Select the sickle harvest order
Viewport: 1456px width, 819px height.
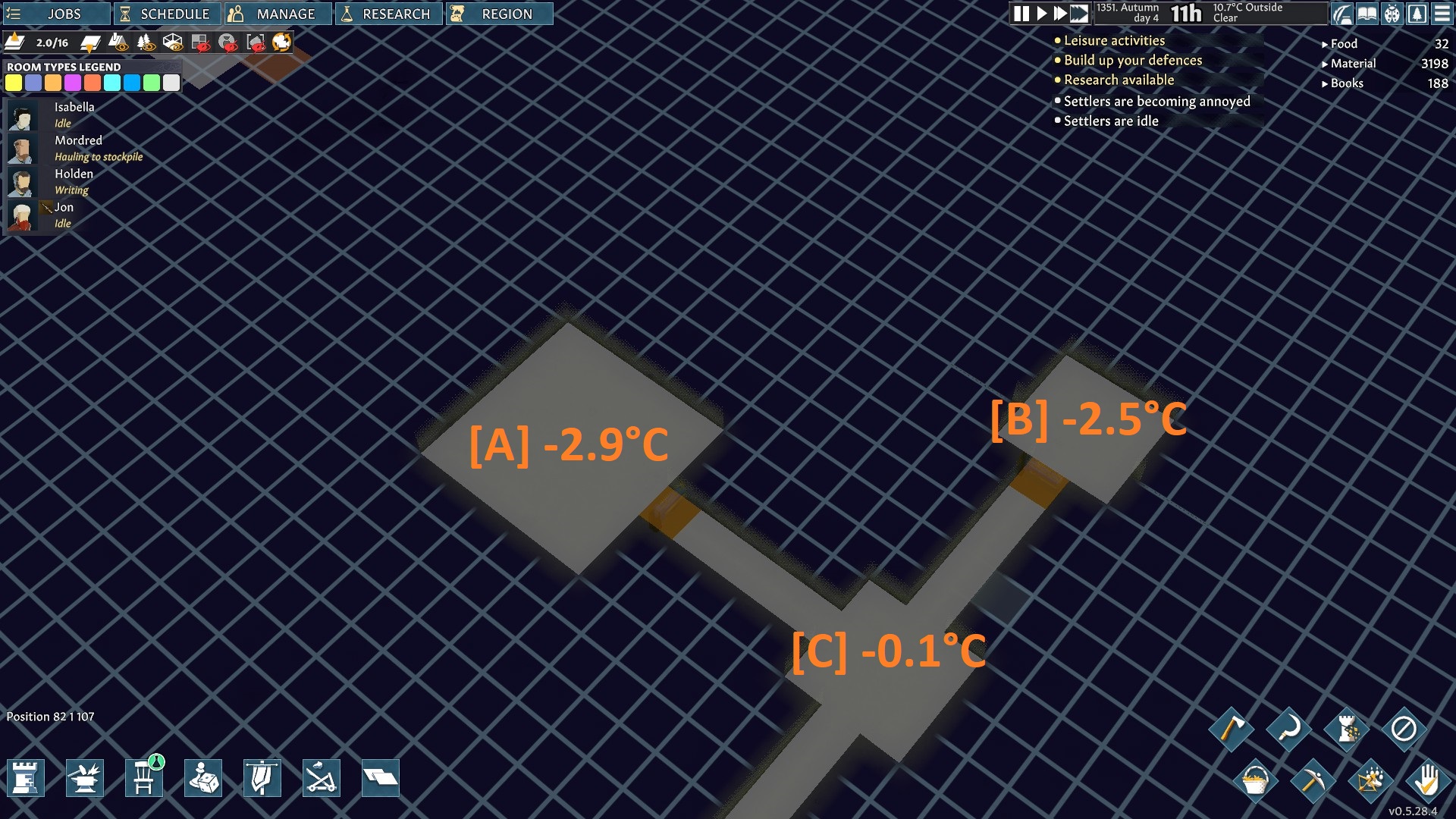1288,729
